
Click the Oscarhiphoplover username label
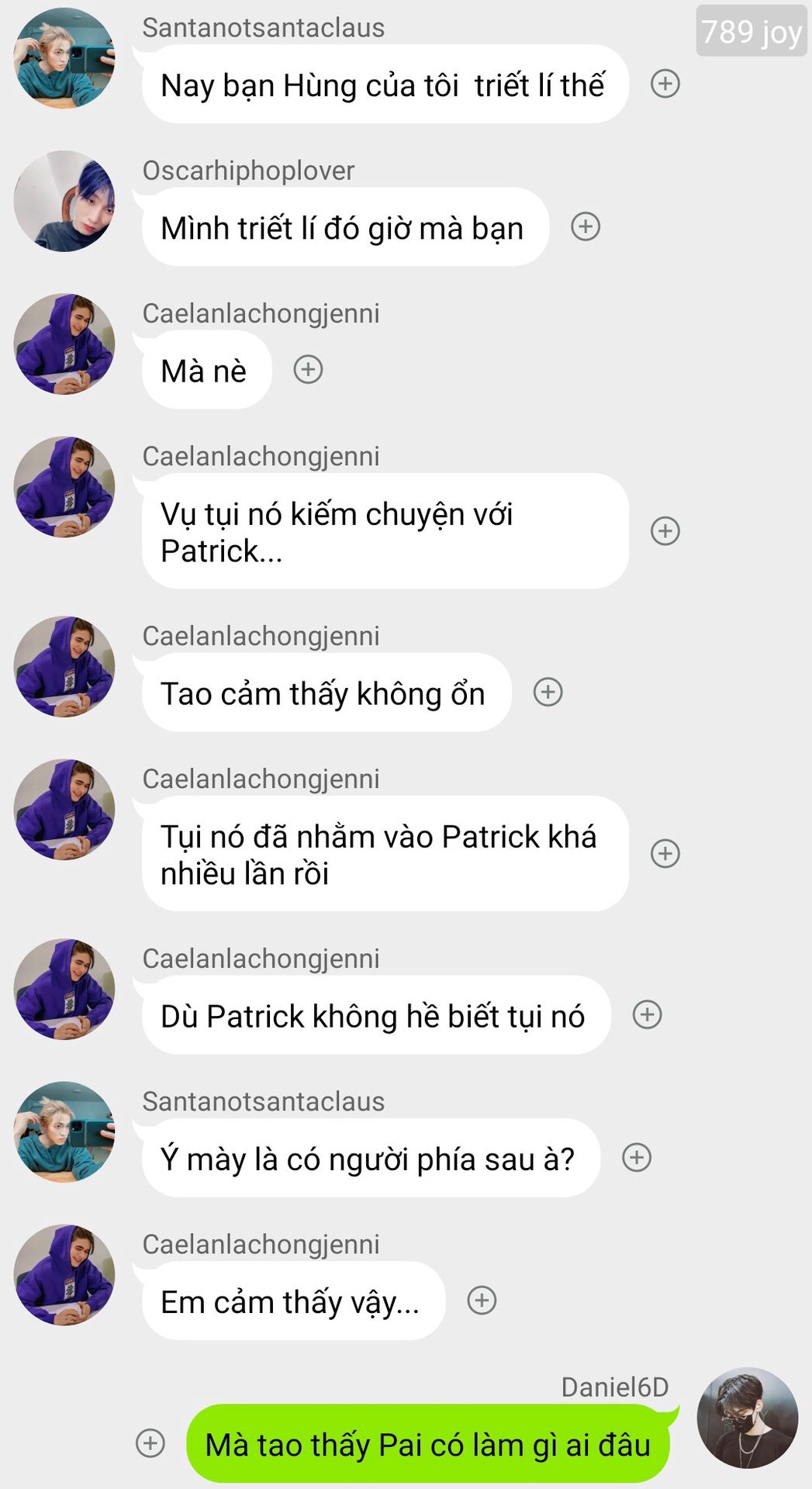pyautogui.click(x=248, y=171)
